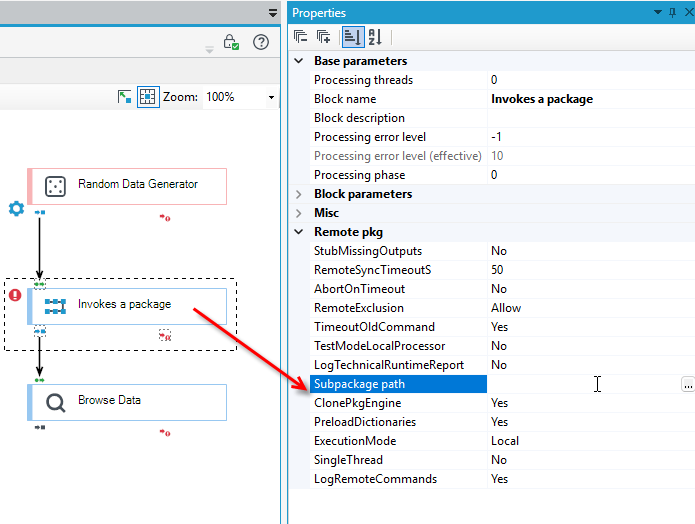Select the Alphabetical A-Z sort button

tap(375, 37)
